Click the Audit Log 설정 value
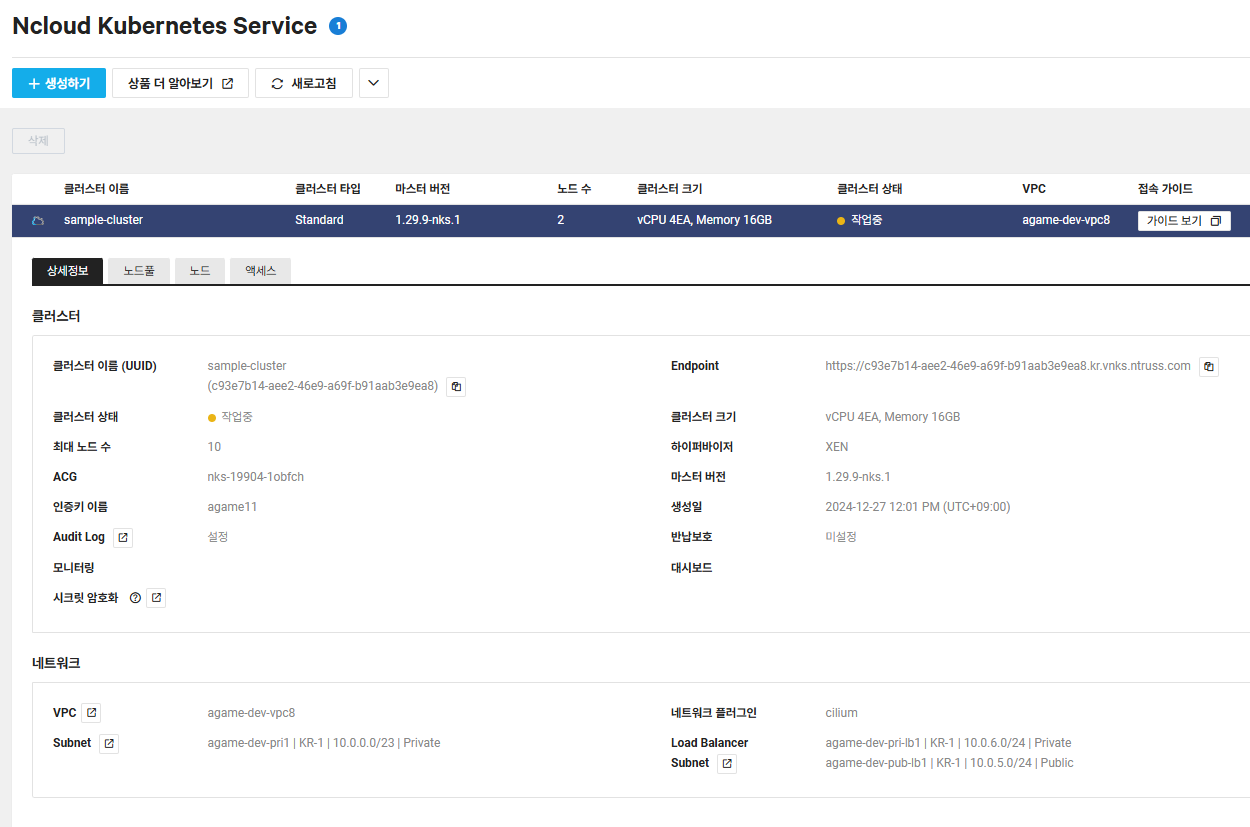 click(218, 537)
